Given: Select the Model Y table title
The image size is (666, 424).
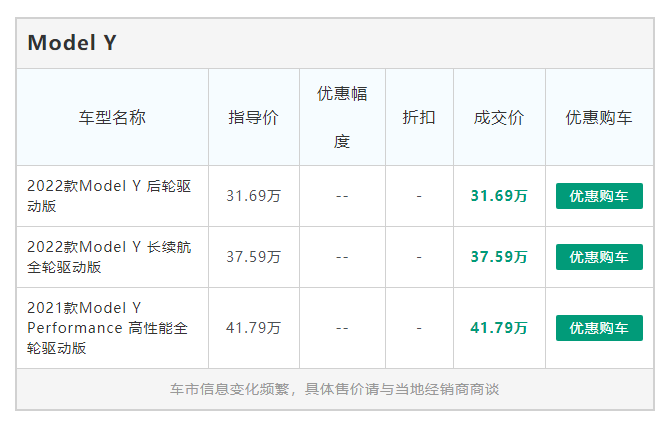Looking at the screenshot, I should [x=72, y=43].
